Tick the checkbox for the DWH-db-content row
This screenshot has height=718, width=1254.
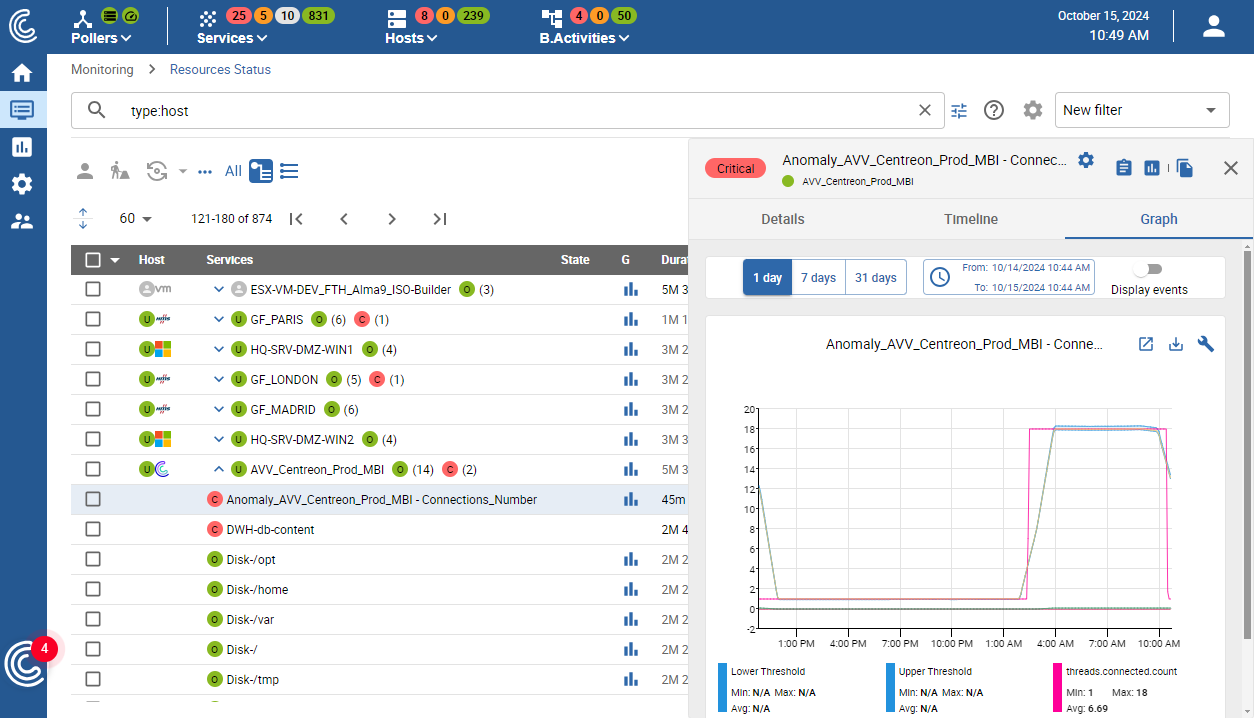pos(92,528)
